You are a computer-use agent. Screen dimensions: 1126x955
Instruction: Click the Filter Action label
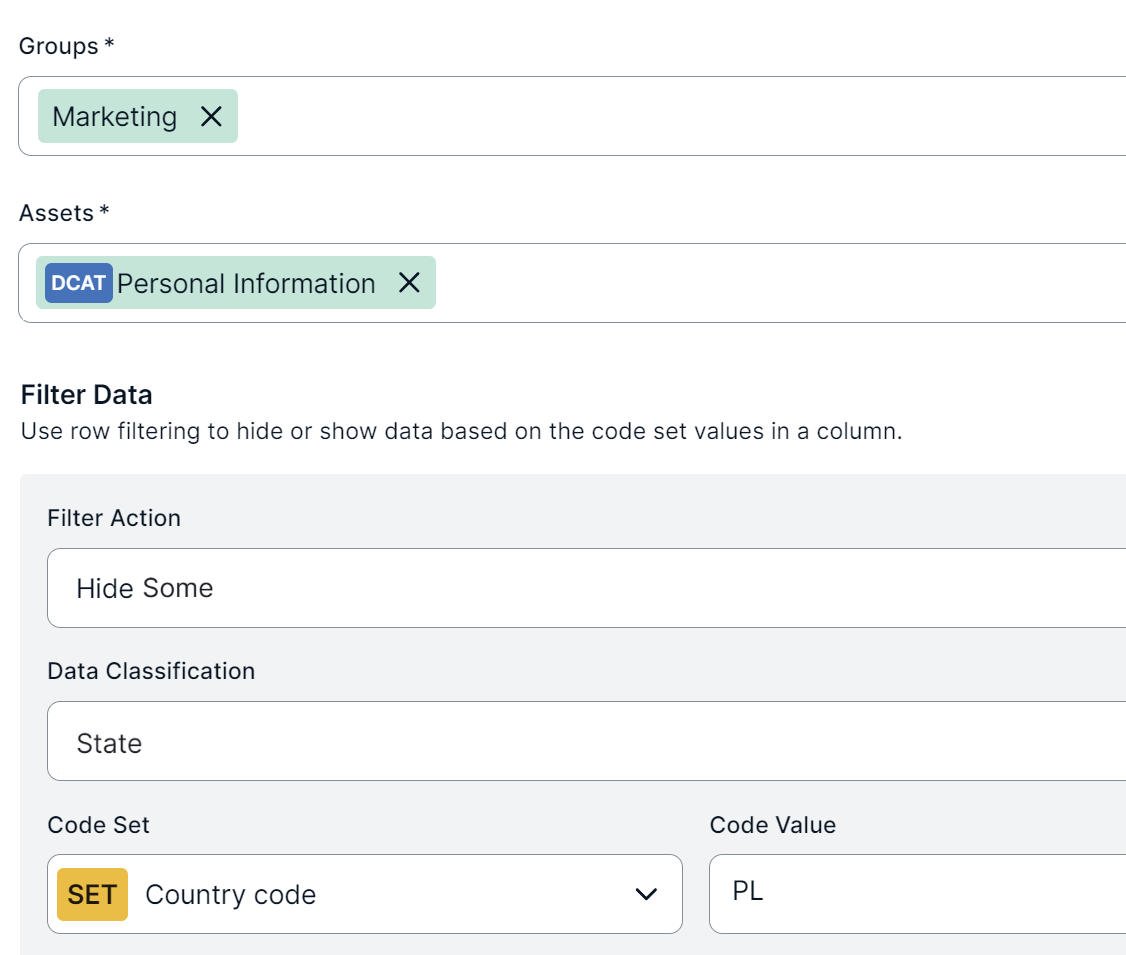click(x=114, y=518)
